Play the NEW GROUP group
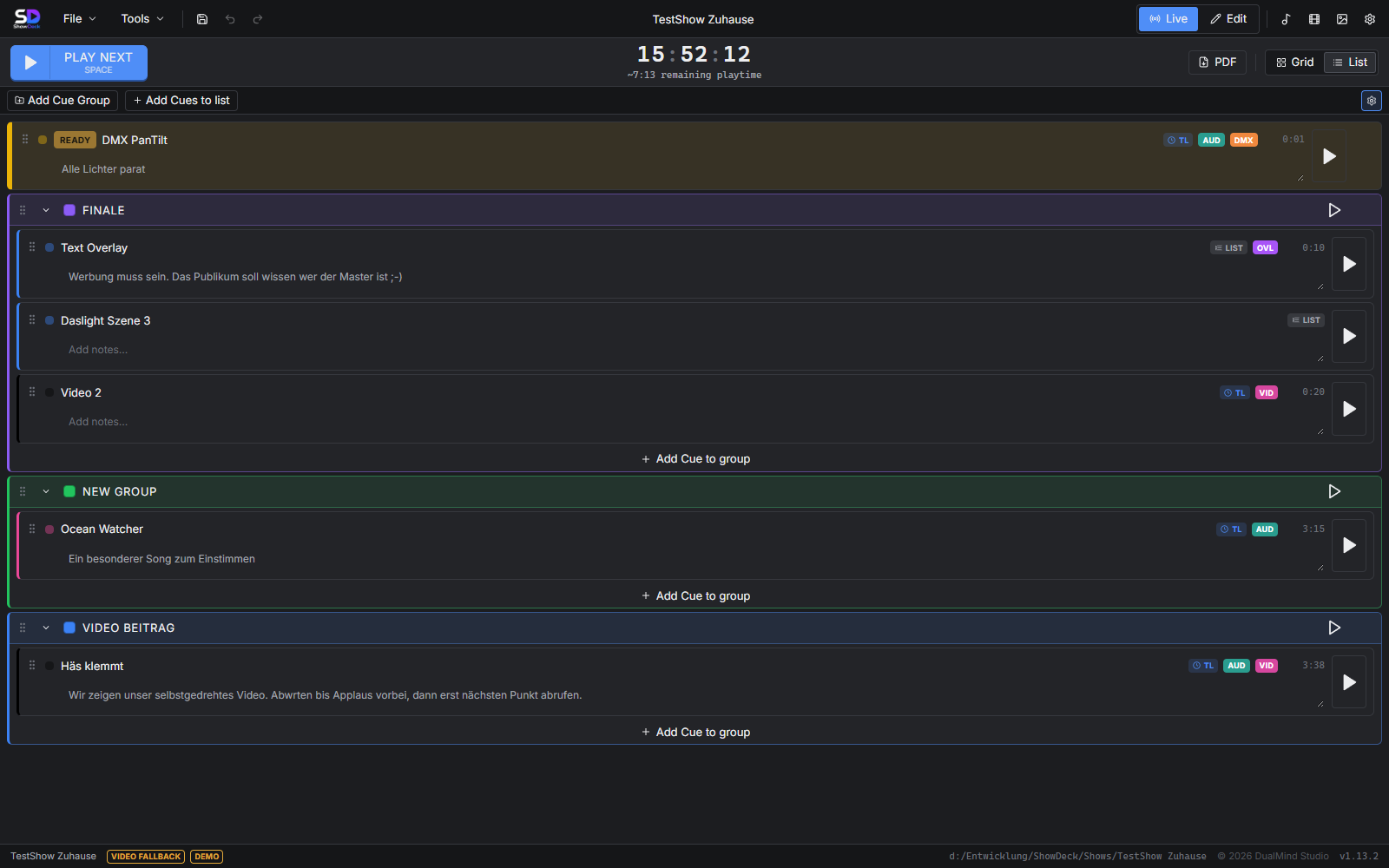 [1334, 491]
